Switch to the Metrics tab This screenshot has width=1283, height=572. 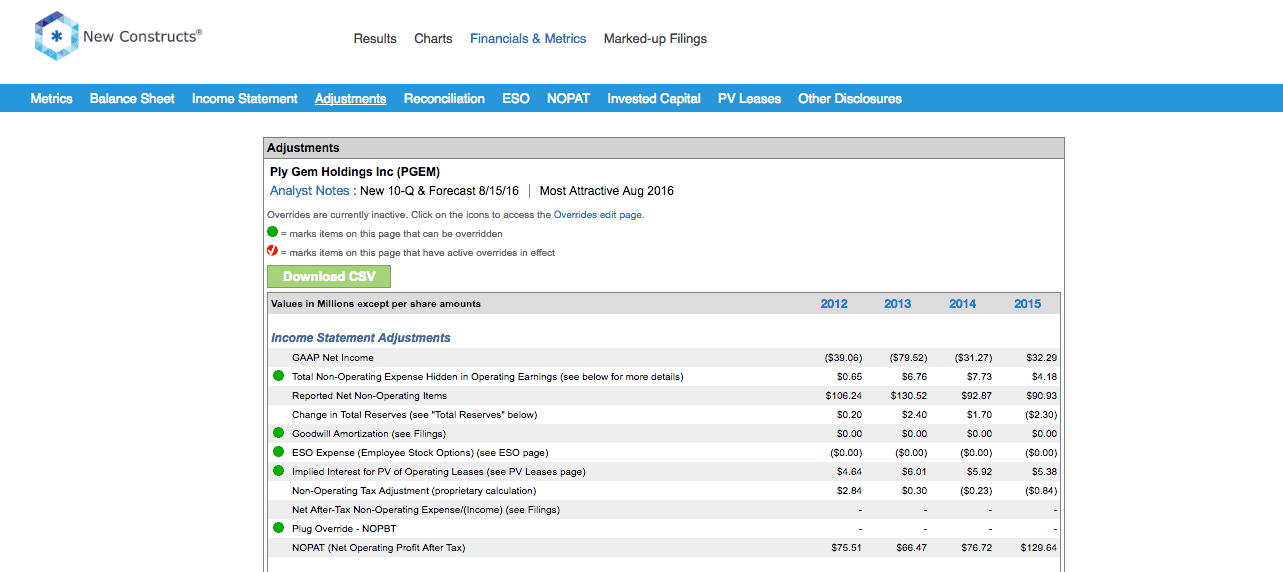(51, 98)
